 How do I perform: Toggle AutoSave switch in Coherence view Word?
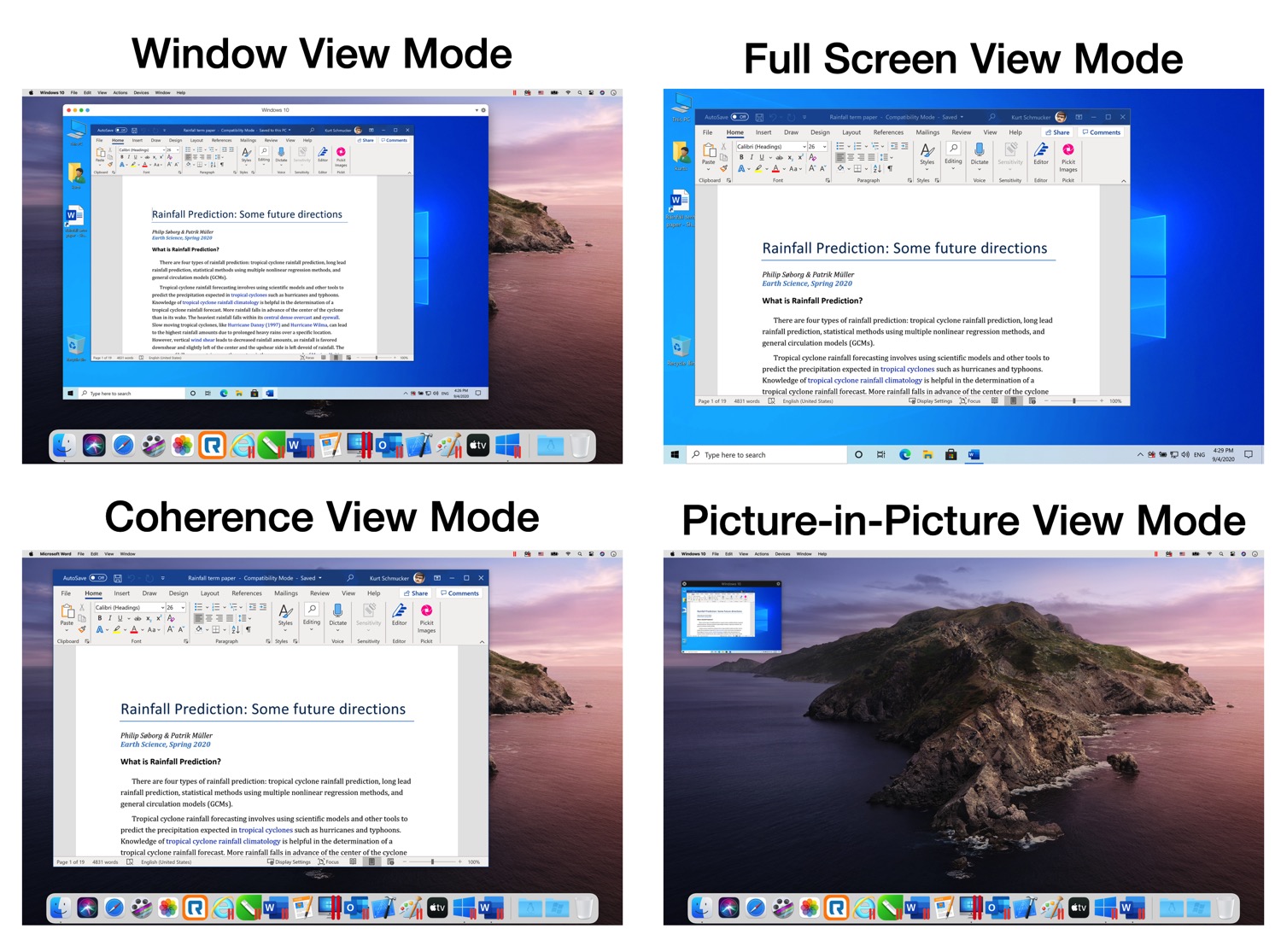(x=98, y=578)
